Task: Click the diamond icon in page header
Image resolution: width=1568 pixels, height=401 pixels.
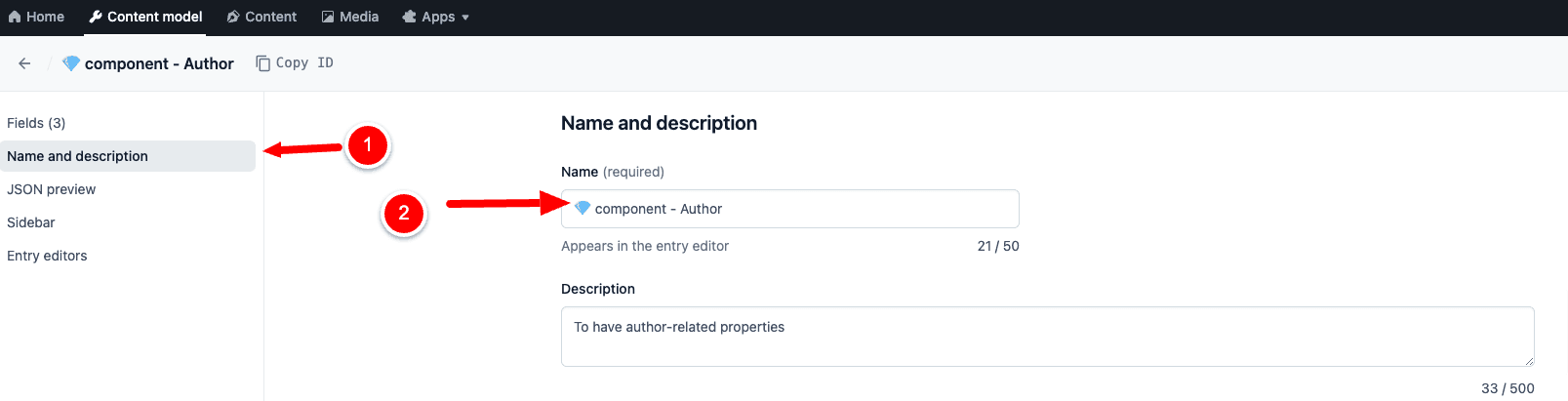Action: [x=71, y=63]
